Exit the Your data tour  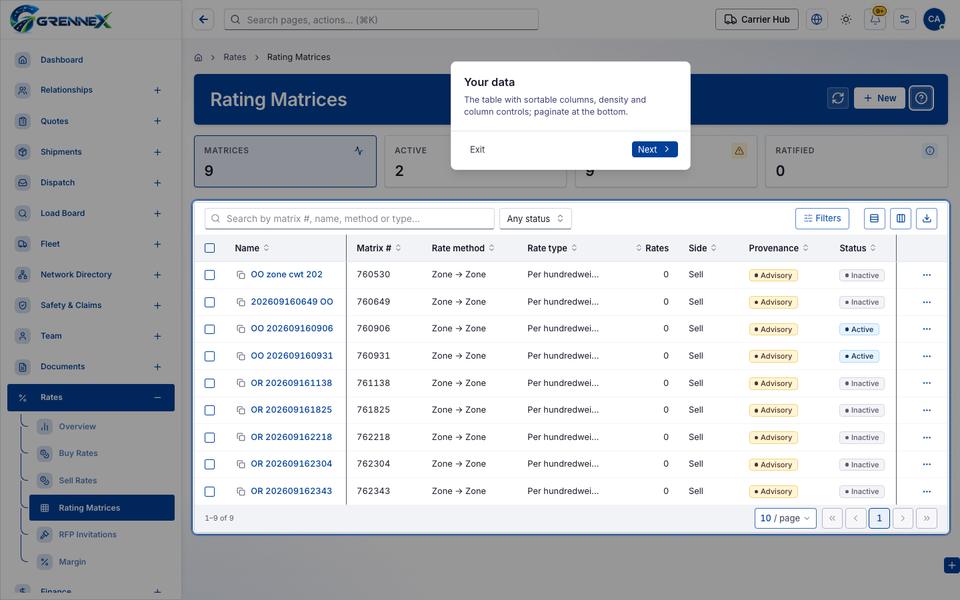[x=477, y=149]
